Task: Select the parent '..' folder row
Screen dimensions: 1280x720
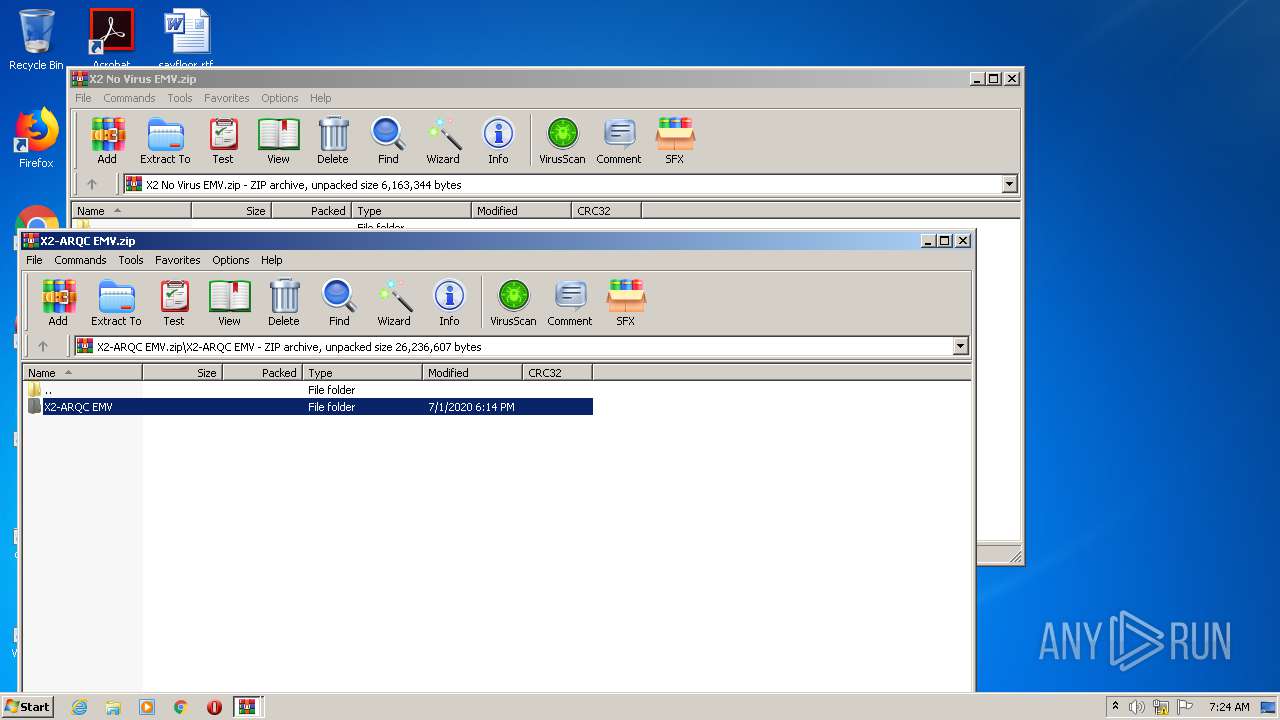Action: [x=308, y=390]
